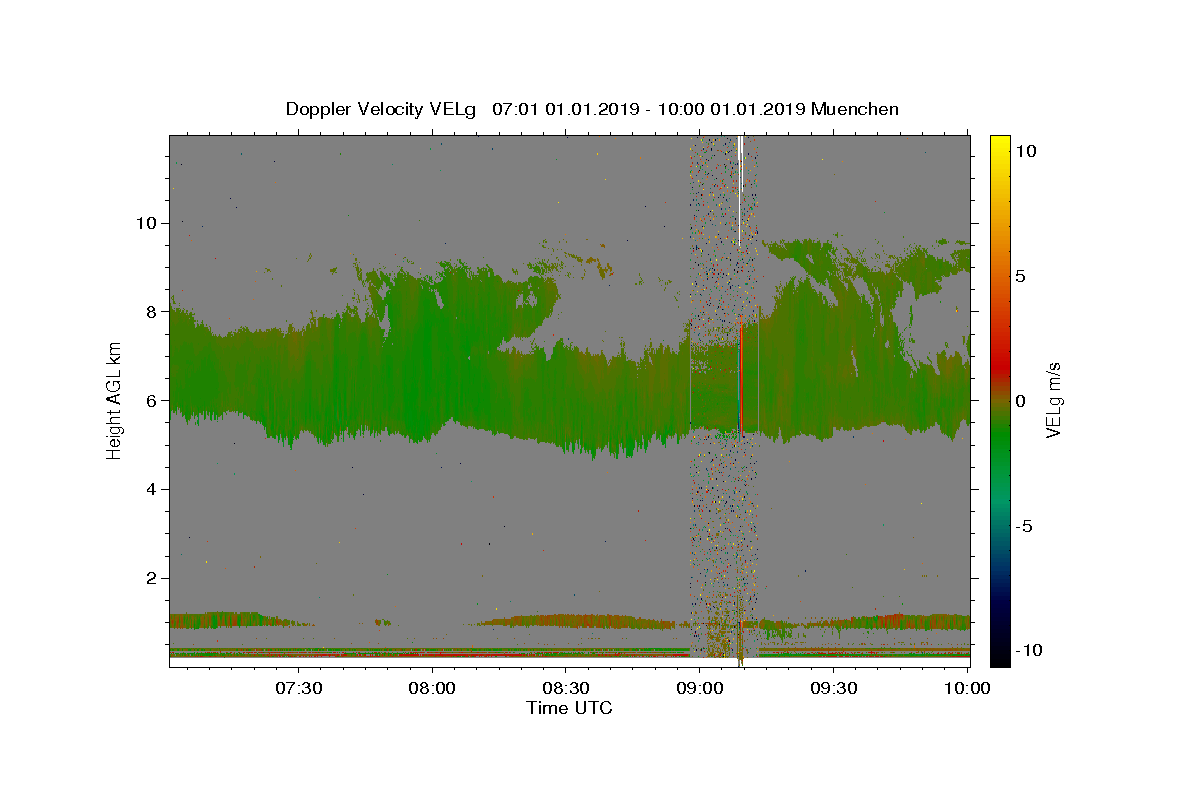Click the 10:00 time tick label

click(967, 689)
